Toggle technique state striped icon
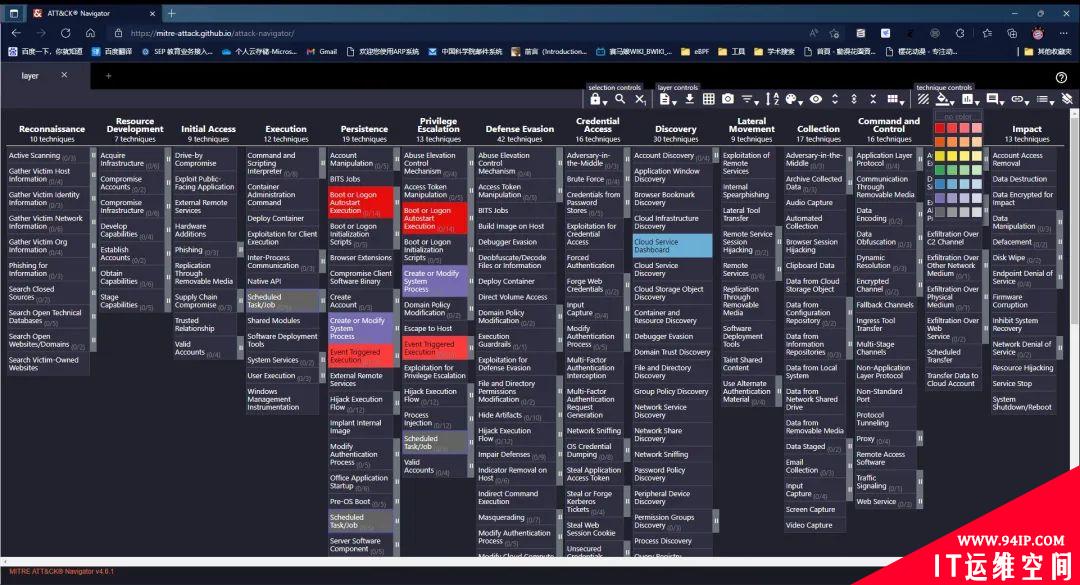The width and height of the screenshot is (1080, 585). (923, 100)
